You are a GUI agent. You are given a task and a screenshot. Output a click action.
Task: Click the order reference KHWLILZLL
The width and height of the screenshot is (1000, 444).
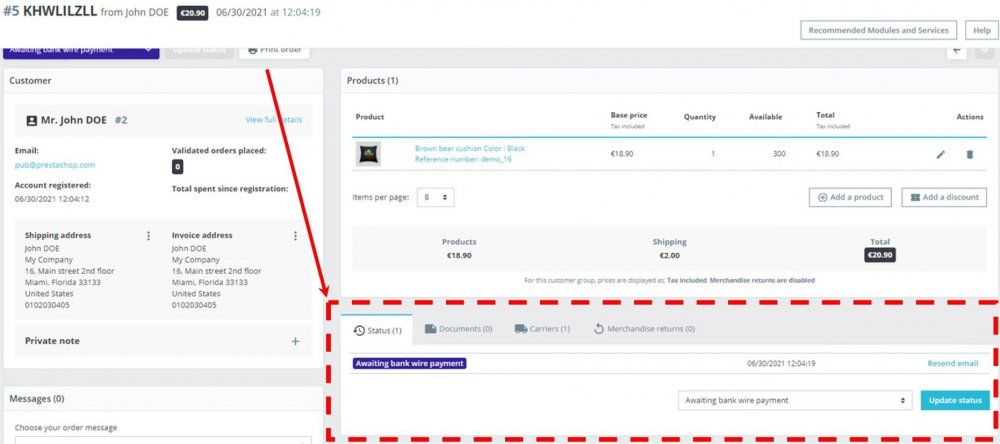click(x=60, y=12)
